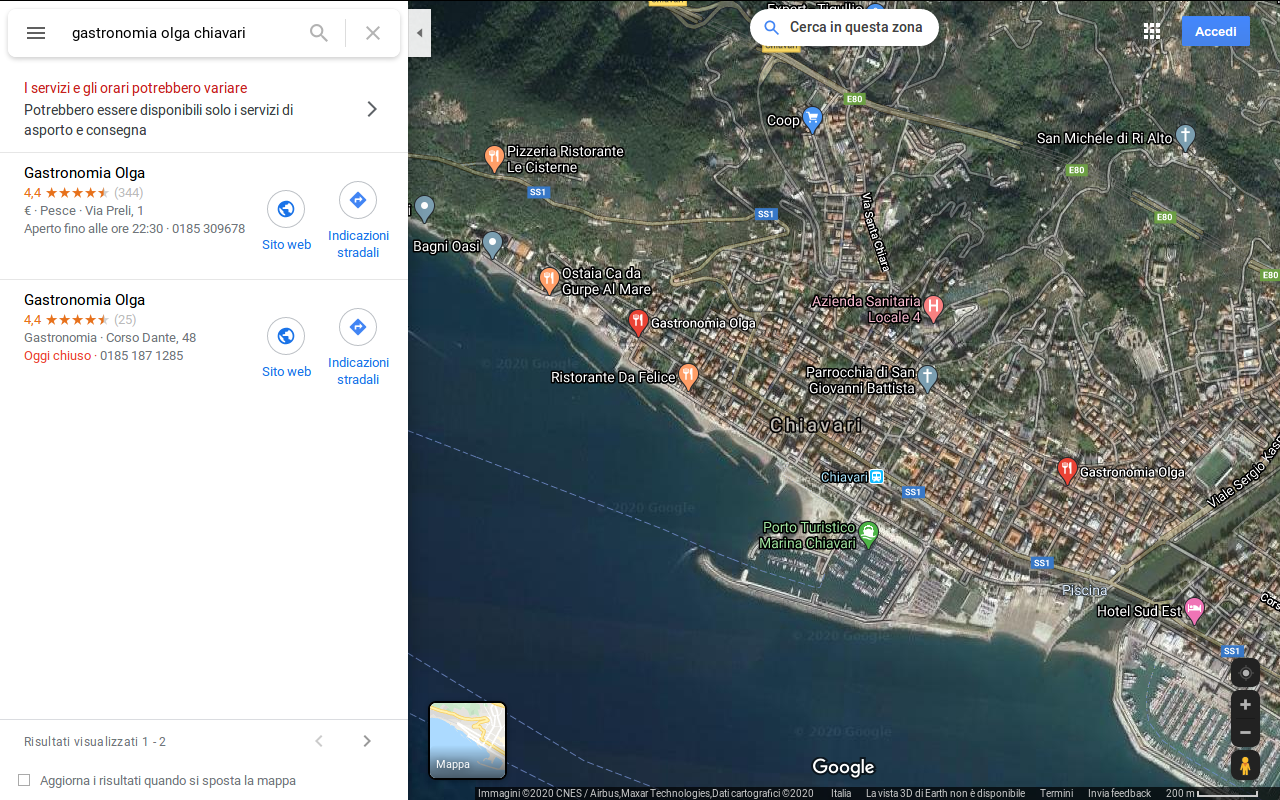Open the Termini link in footer
Image resolution: width=1280 pixels, height=800 pixels.
pyautogui.click(x=1056, y=793)
